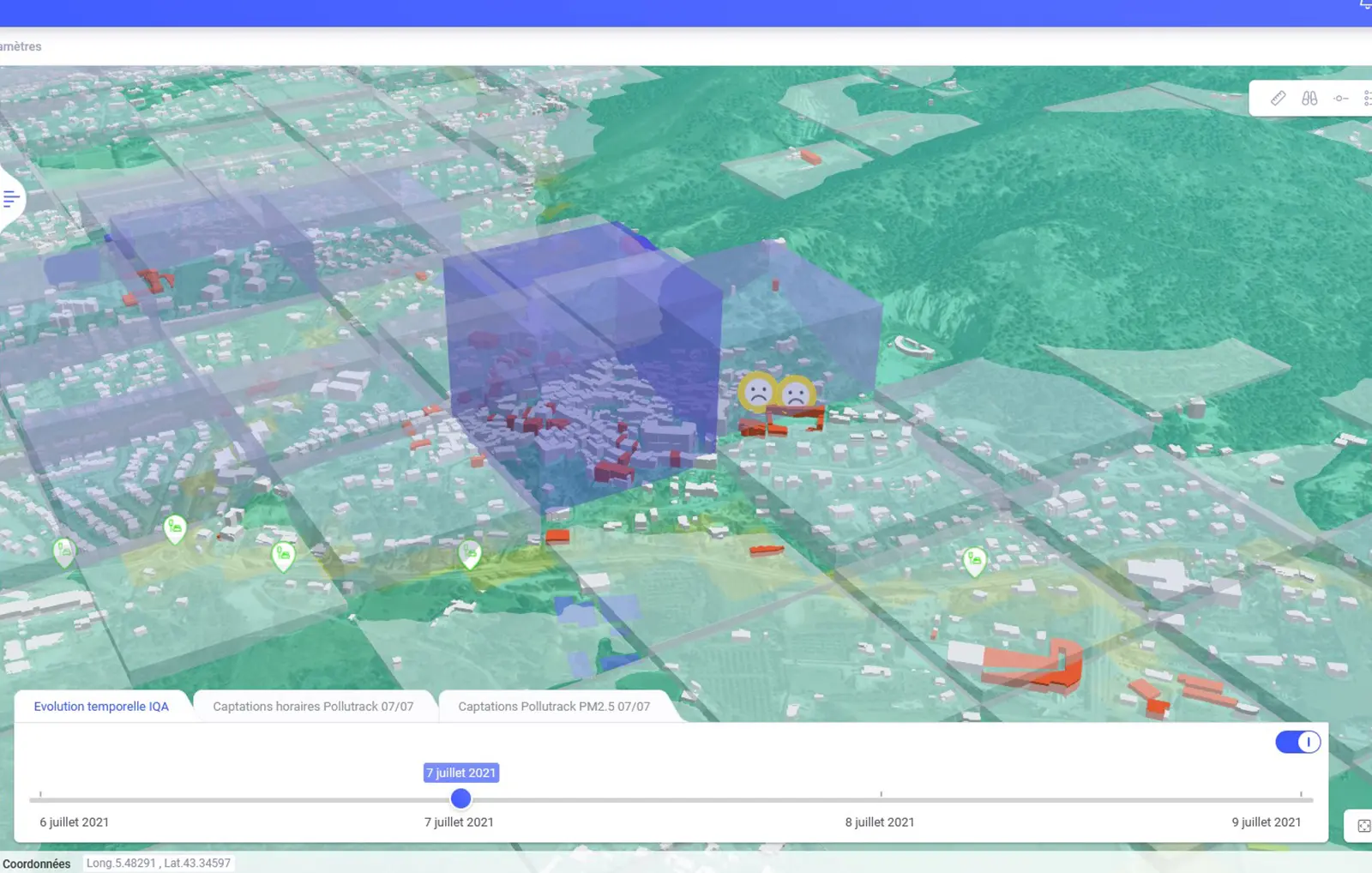
Task: Toggle the blue switch in timeline panel
Action: pyautogui.click(x=1297, y=742)
